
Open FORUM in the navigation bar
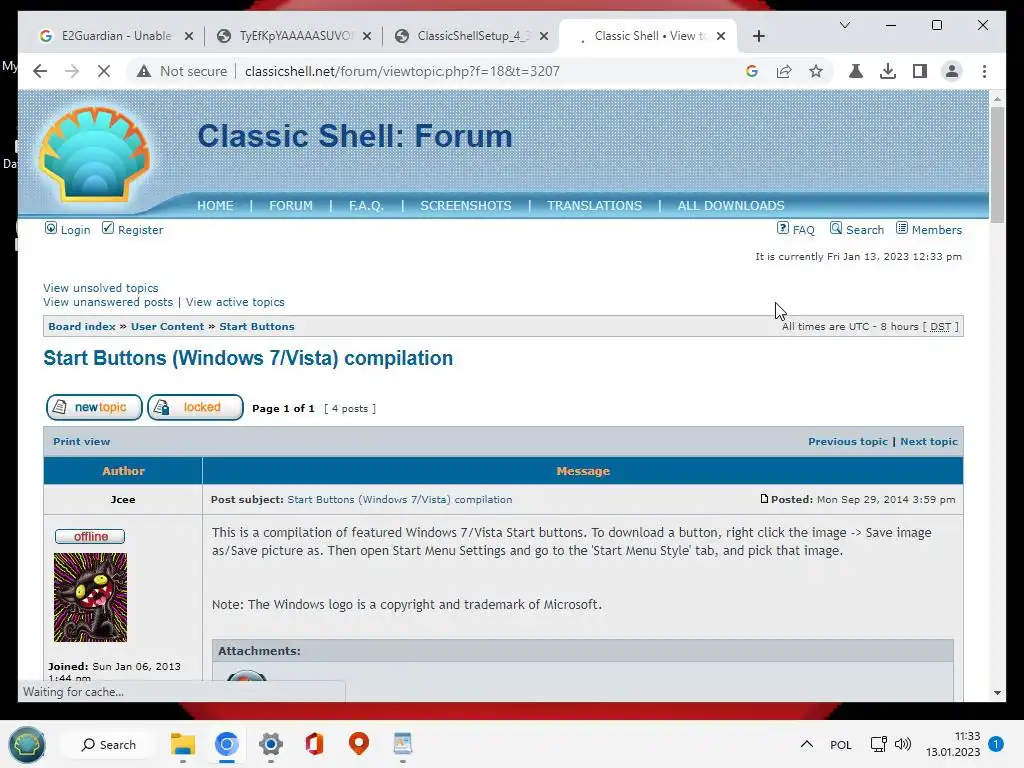pyautogui.click(x=291, y=206)
